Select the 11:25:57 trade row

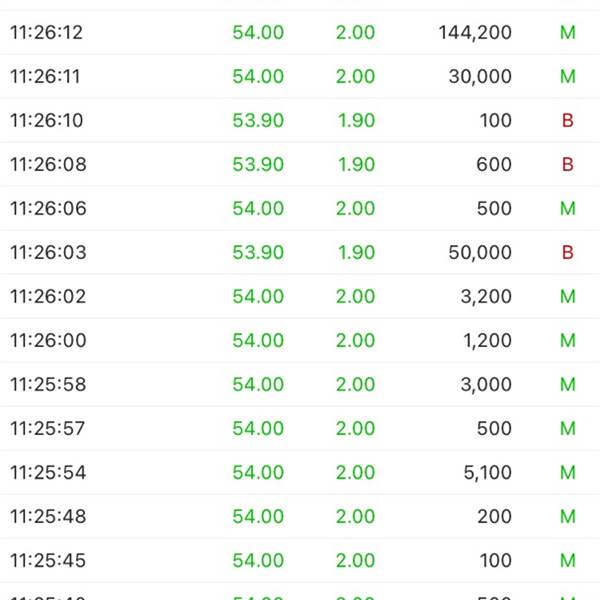[300, 428]
